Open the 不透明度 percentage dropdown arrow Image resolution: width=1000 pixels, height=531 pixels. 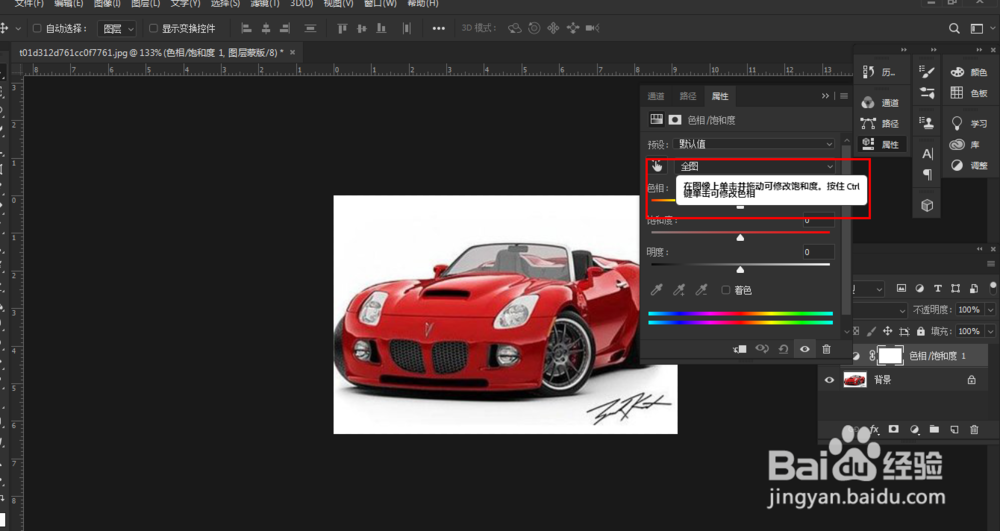[x=990, y=310]
